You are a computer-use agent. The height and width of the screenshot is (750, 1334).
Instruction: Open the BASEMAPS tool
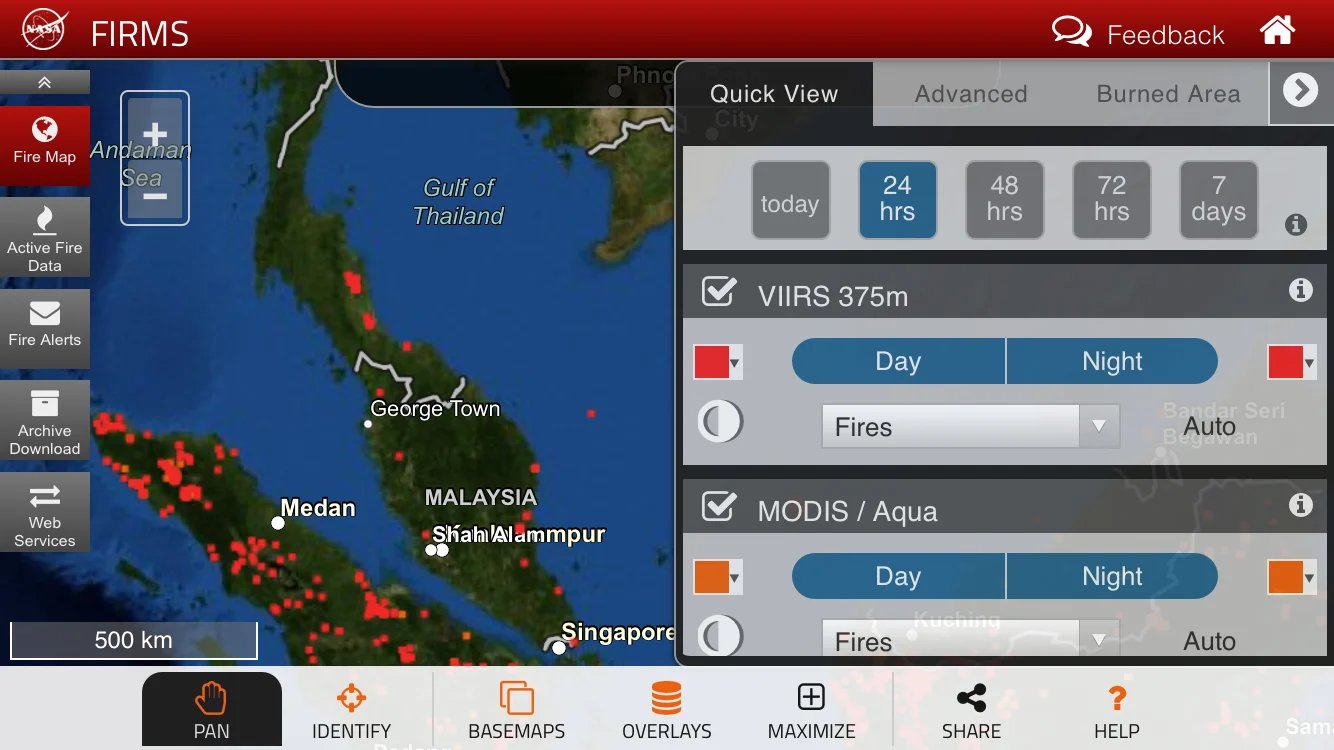click(516, 710)
